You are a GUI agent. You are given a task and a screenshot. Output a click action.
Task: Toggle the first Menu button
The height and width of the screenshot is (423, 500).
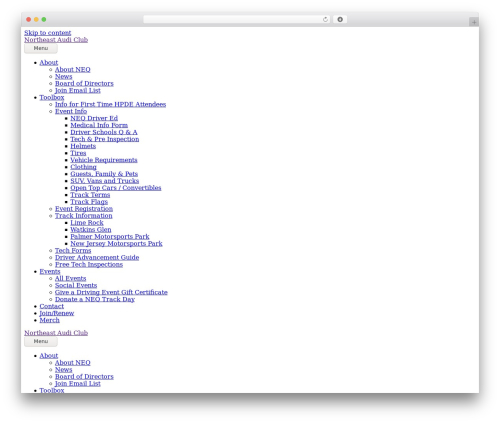point(41,48)
